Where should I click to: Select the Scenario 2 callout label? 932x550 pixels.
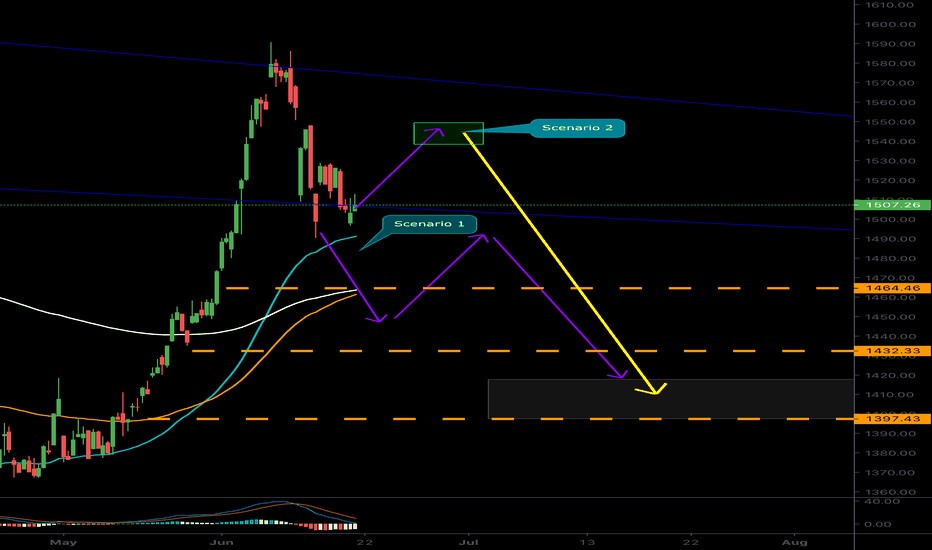click(x=577, y=128)
